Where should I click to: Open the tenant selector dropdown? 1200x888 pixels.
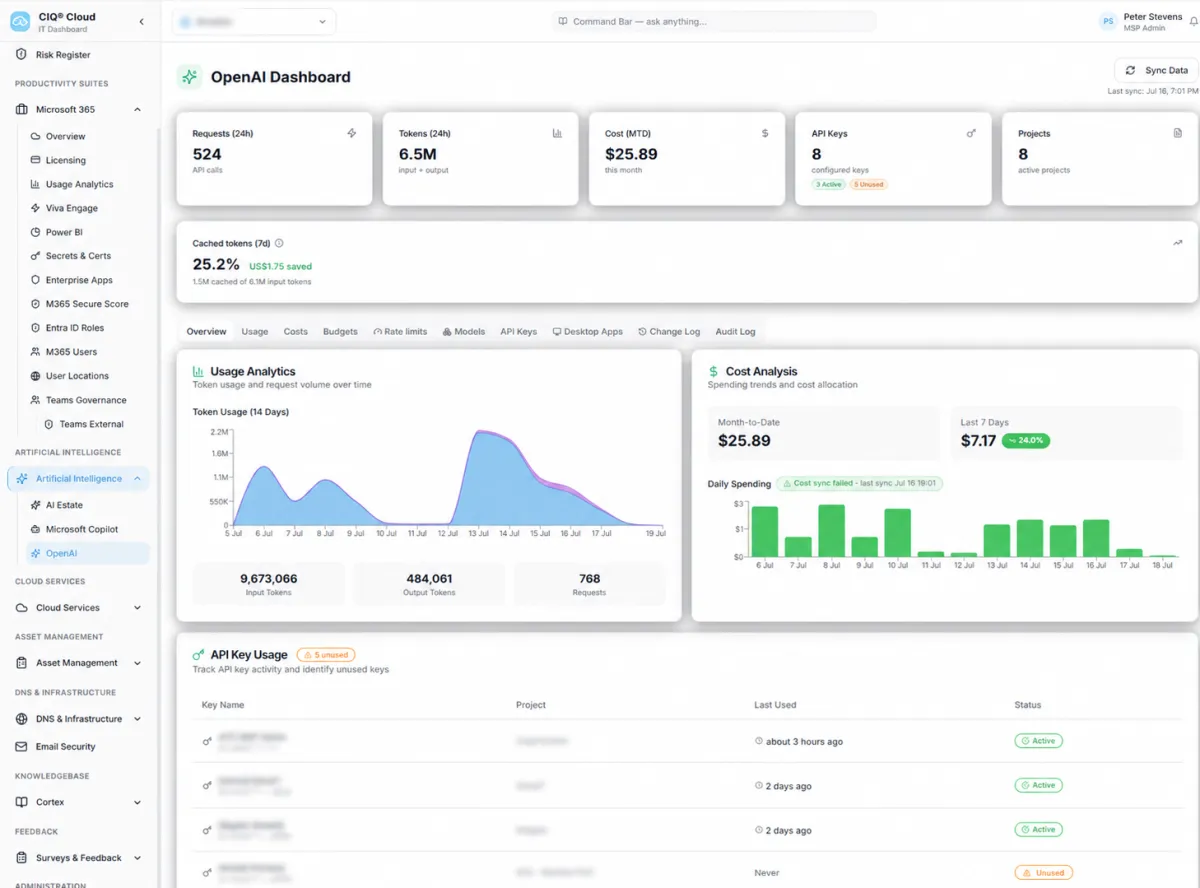click(254, 21)
